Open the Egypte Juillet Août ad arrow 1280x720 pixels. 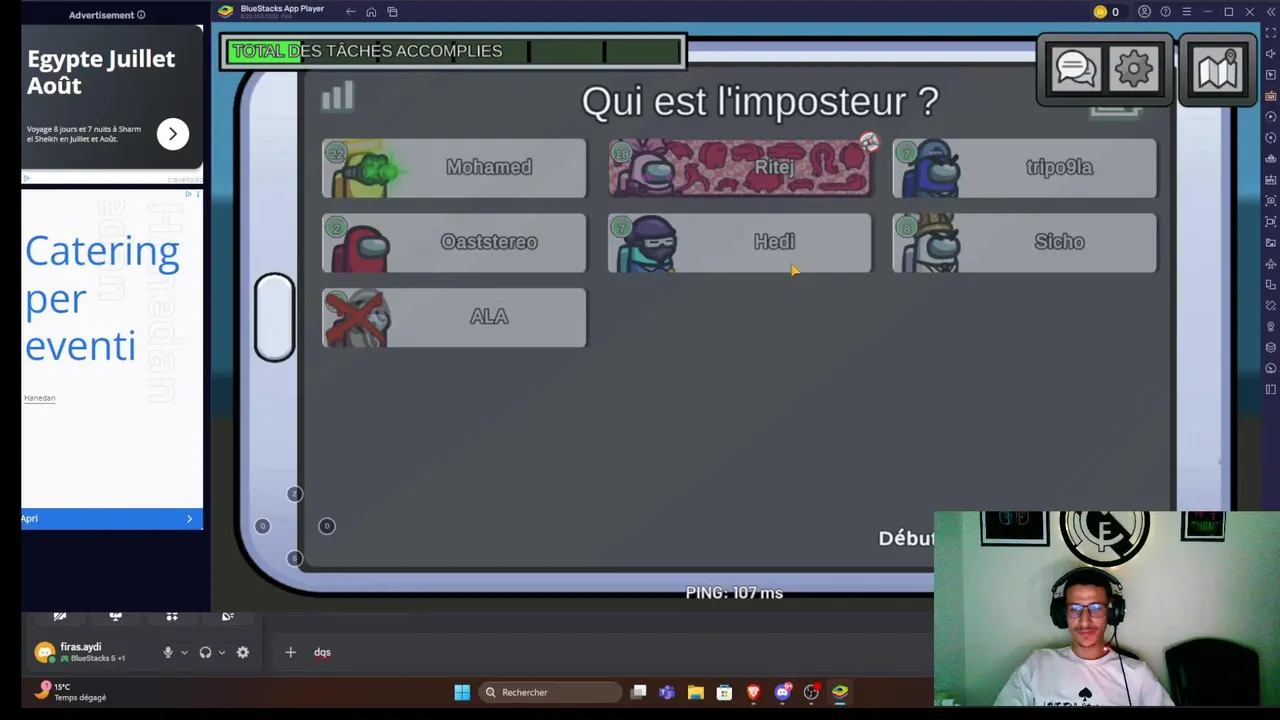(173, 134)
